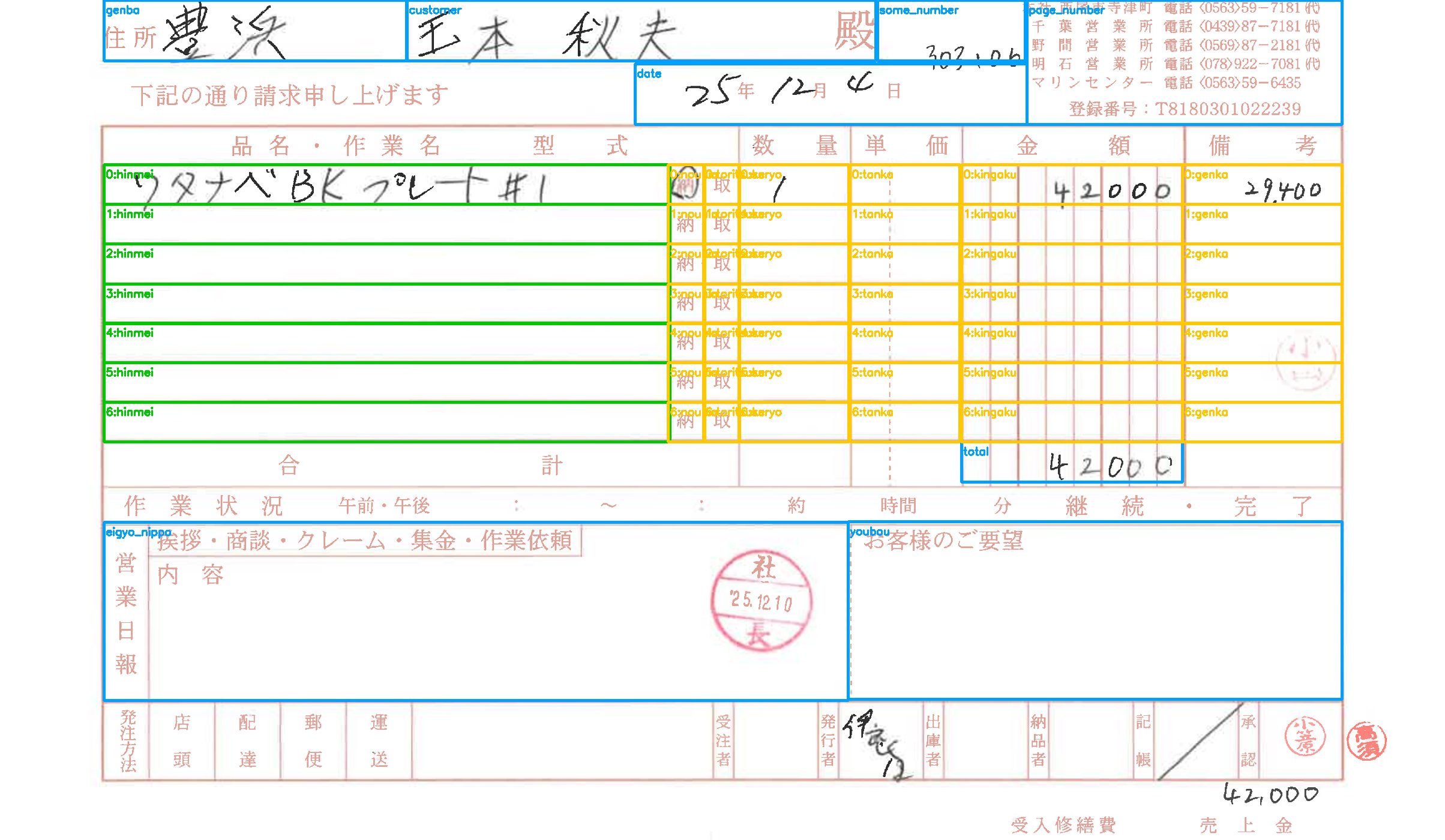Click the 継続・完了 text
Viewport: 1445px width, 840px height.
pyautogui.click(x=1189, y=506)
